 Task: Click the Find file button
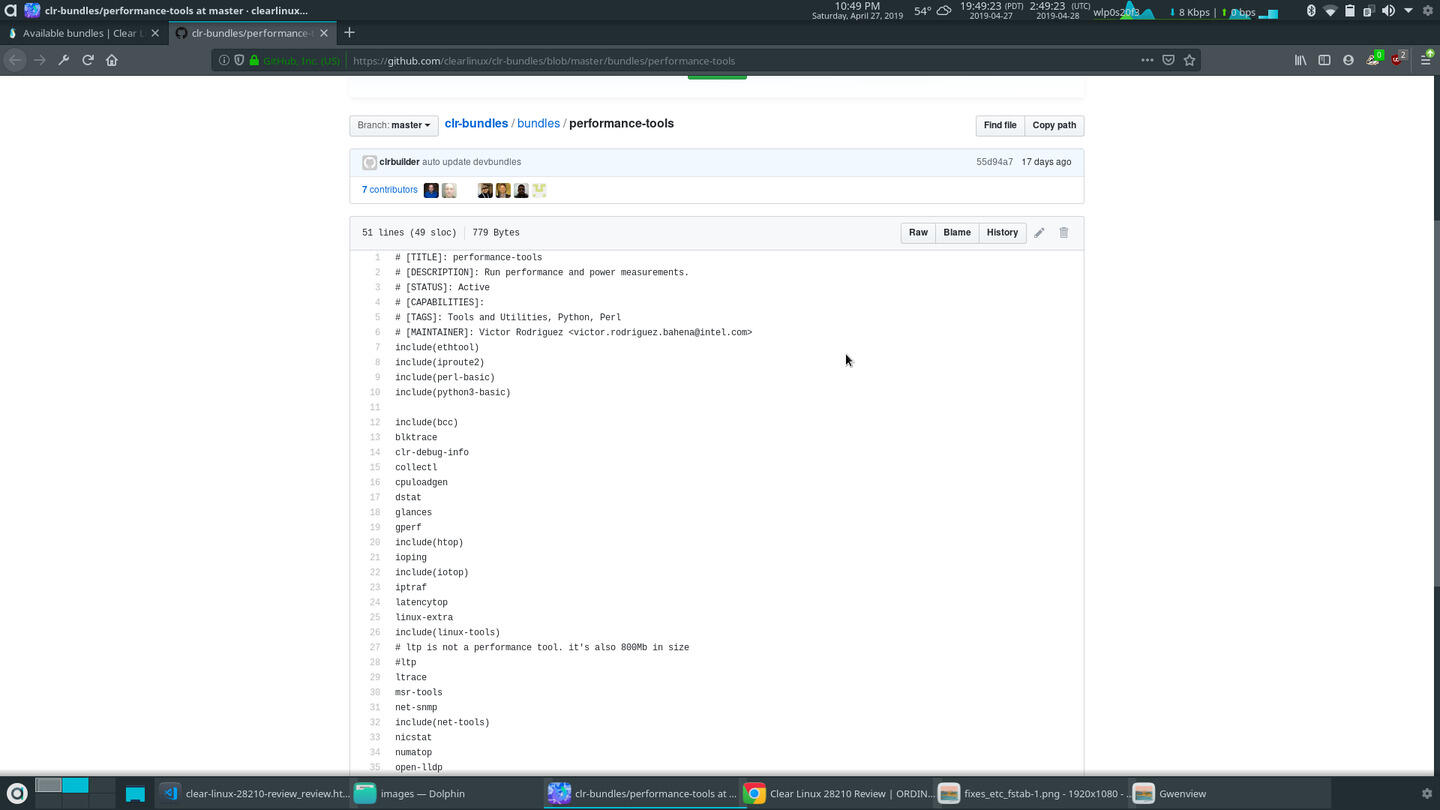pos(1000,125)
